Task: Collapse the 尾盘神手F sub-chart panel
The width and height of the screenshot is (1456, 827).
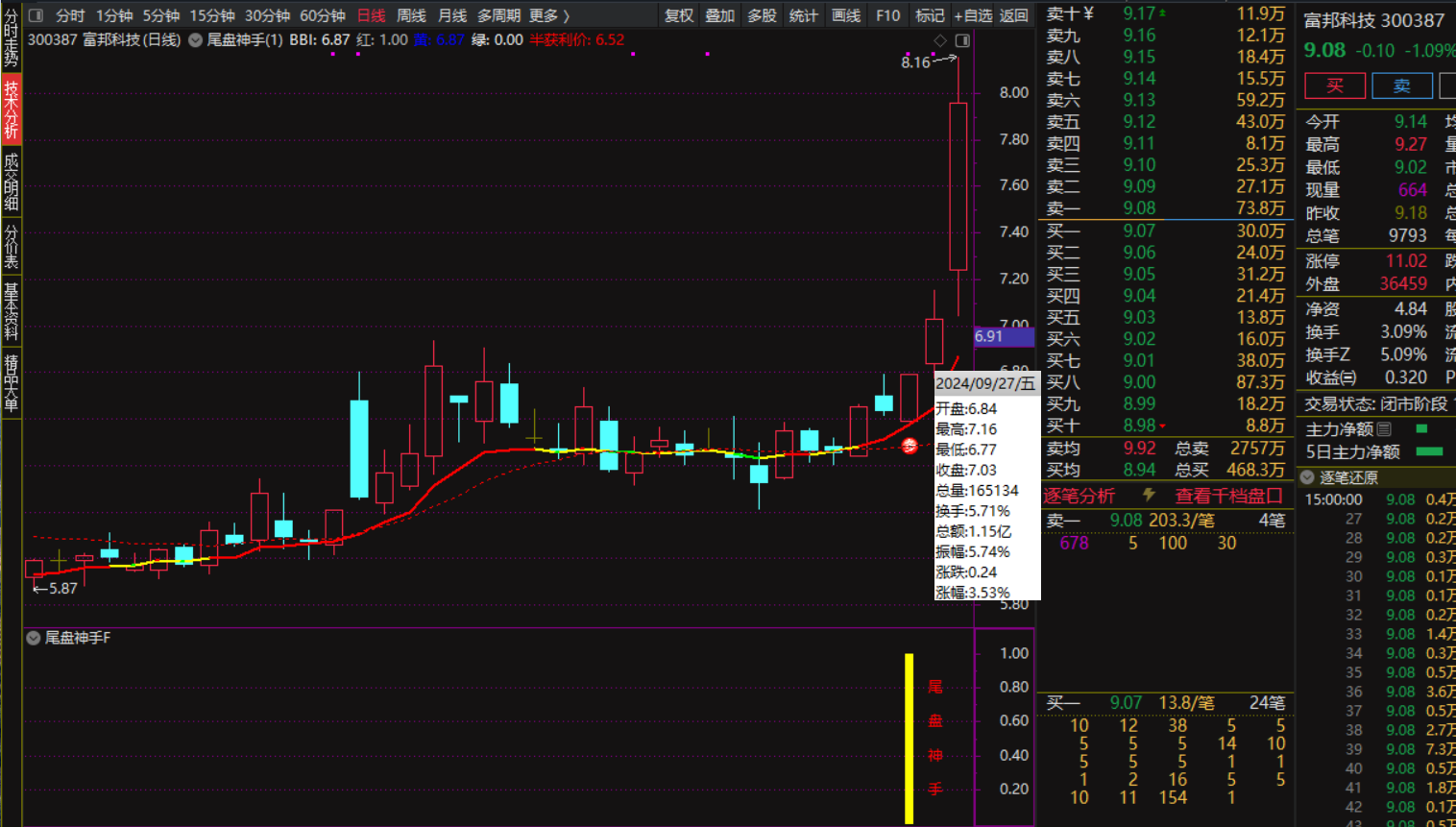Action: click(34, 638)
